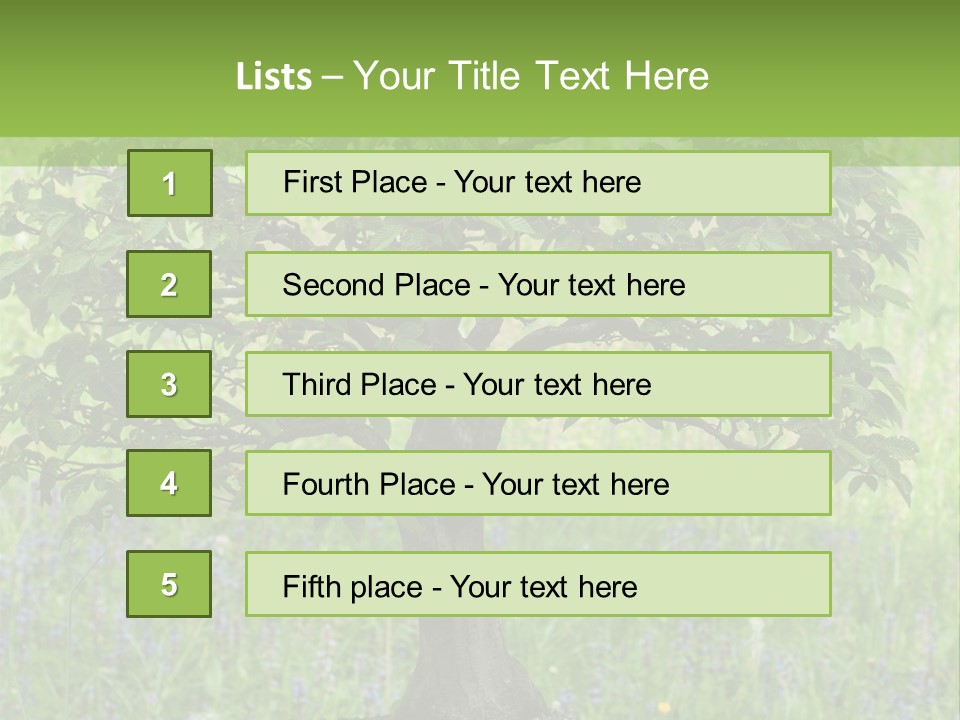The image size is (960, 720).
Task: Select the number 1 box
Action: point(169,183)
